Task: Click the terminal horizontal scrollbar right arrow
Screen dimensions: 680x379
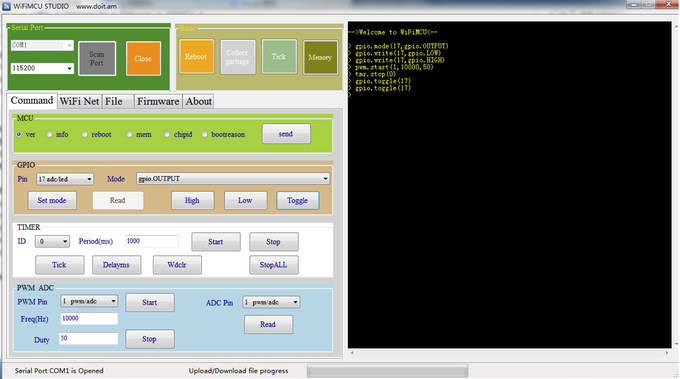Action: [667, 353]
